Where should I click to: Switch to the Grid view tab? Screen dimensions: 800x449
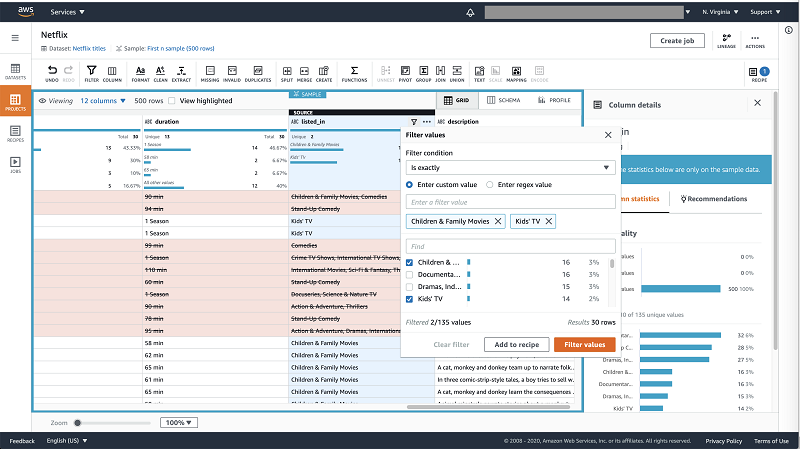pyautogui.click(x=457, y=101)
